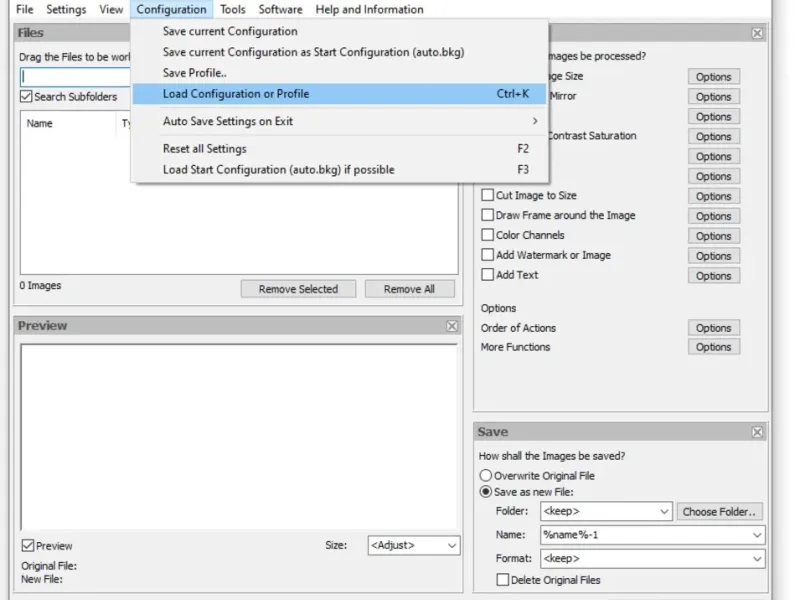Enable Add Watermark or Image

point(488,255)
